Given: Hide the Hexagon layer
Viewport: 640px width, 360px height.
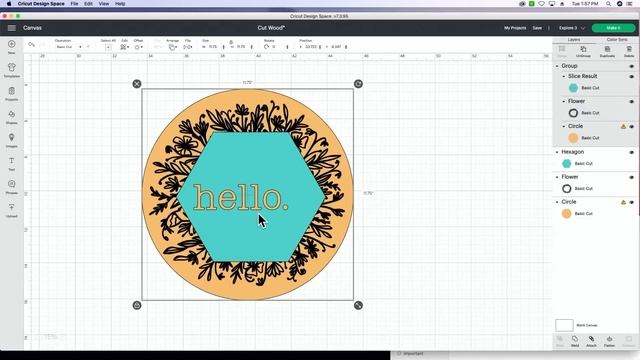Looking at the screenshot, I should 631,152.
